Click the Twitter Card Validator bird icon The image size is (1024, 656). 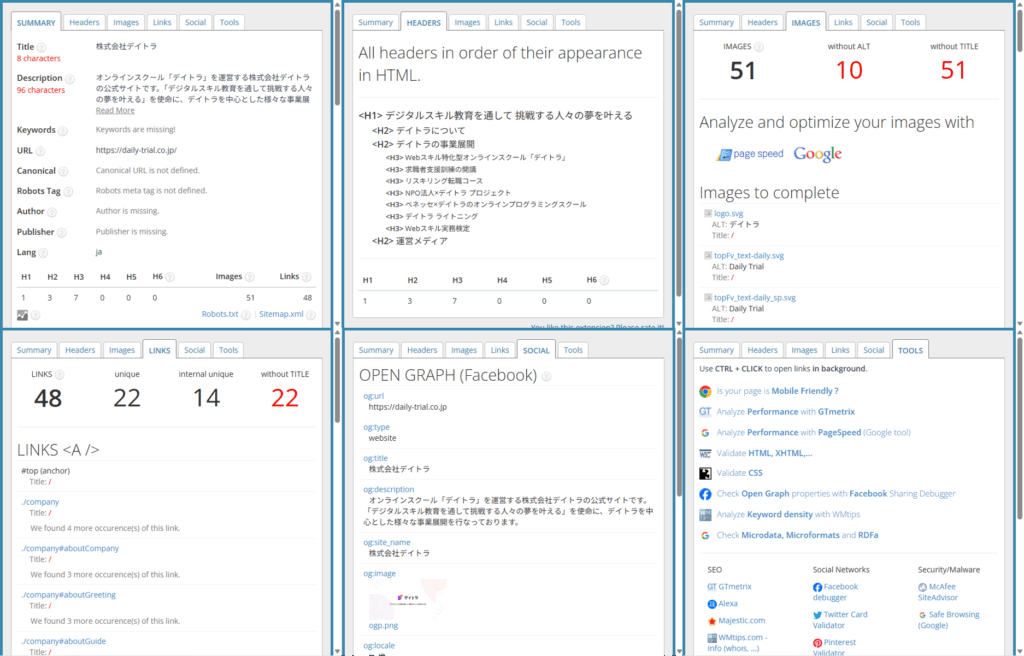click(817, 615)
